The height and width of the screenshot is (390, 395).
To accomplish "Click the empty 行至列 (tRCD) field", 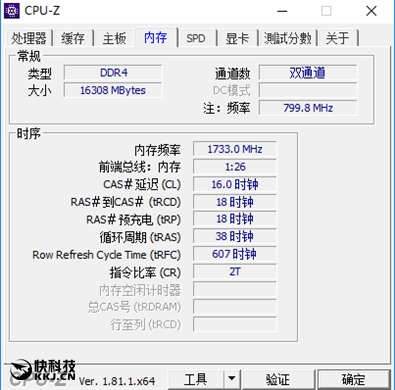I will pyautogui.click(x=235, y=324).
